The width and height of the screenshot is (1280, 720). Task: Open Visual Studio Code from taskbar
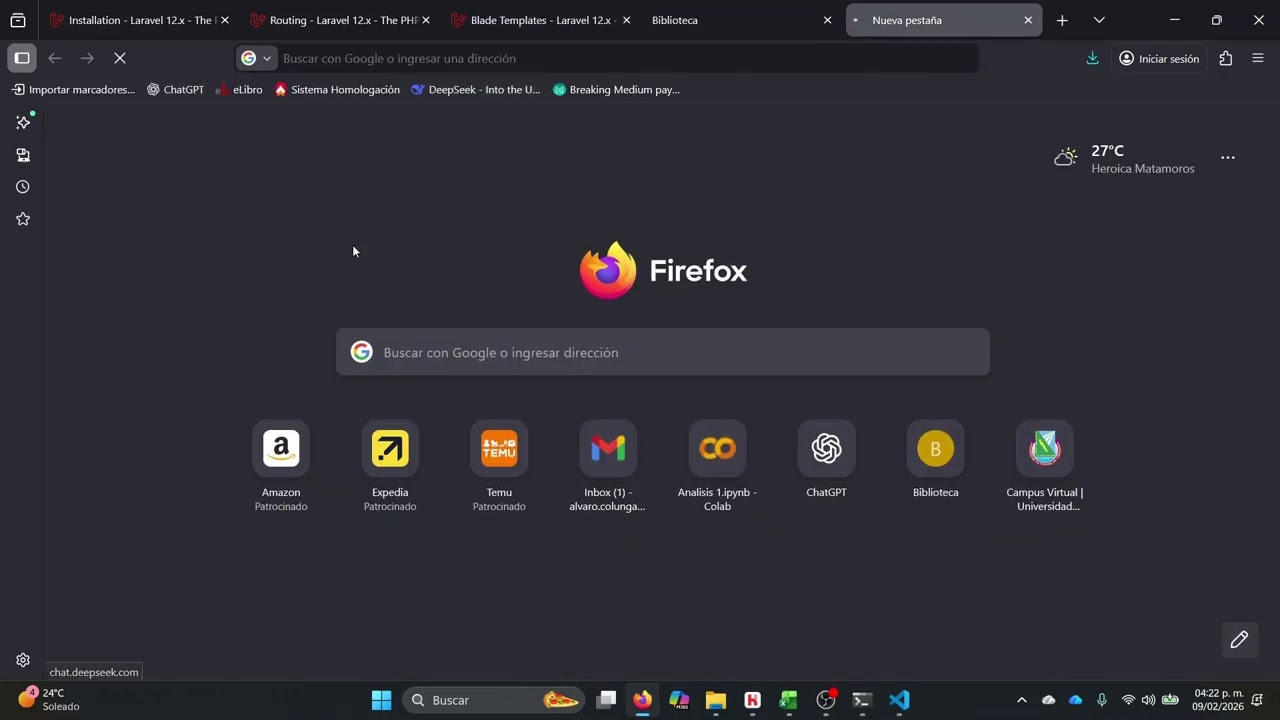pyautogui.click(x=899, y=700)
